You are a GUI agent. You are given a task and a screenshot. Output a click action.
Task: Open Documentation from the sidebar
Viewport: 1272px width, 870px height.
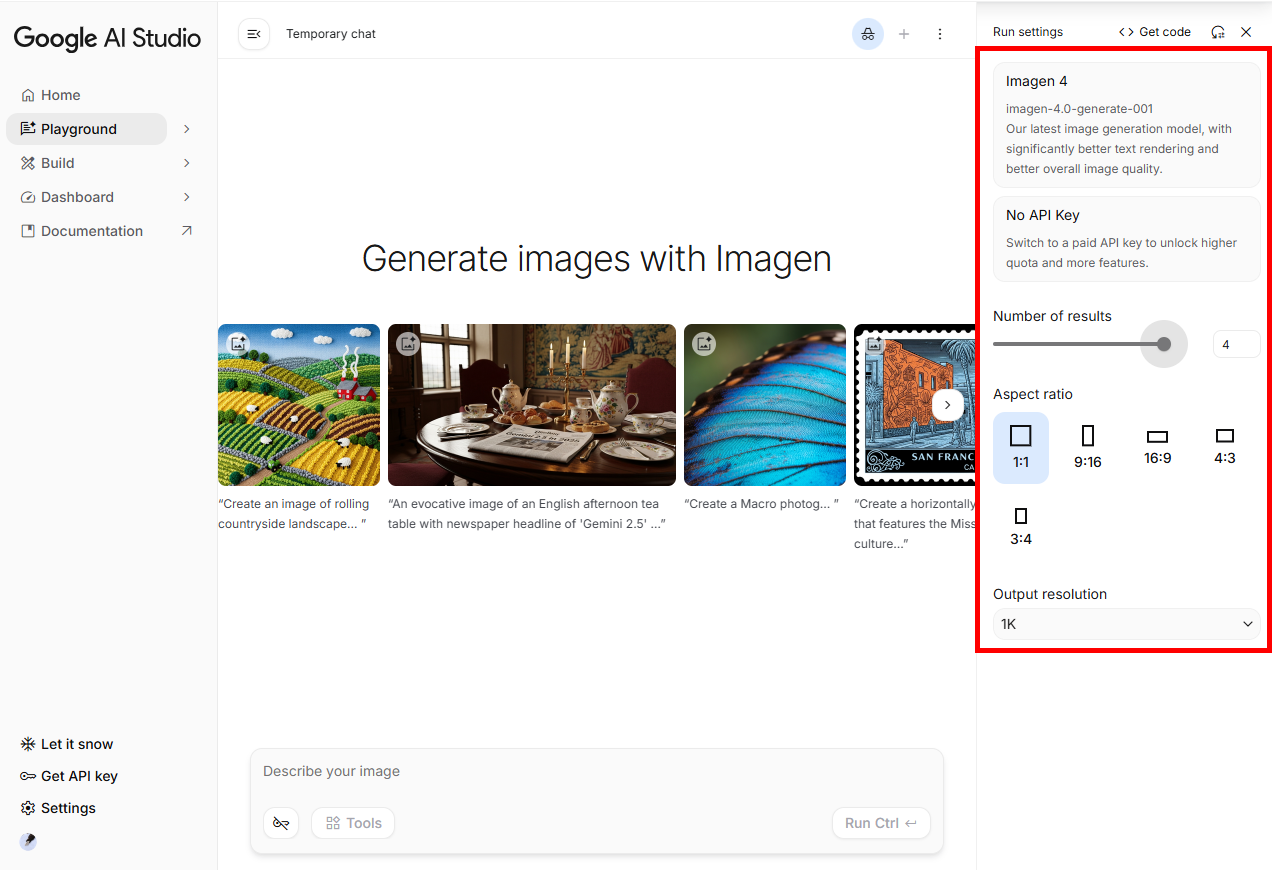pos(92,231)
